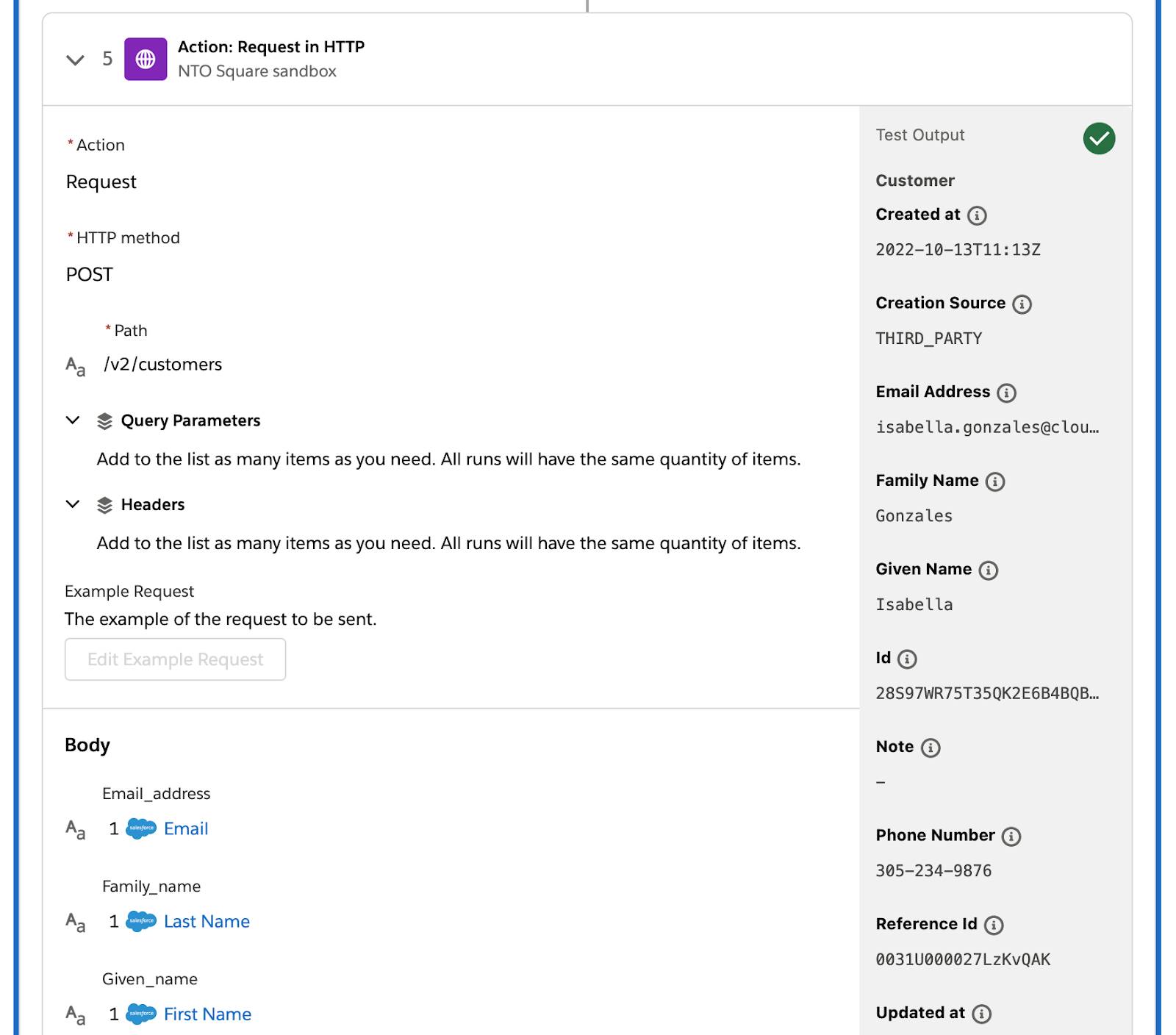Screen dimensions: 1176x1035
Task: Click the green test success checkmark
Action: click(x=1099, y=138)
